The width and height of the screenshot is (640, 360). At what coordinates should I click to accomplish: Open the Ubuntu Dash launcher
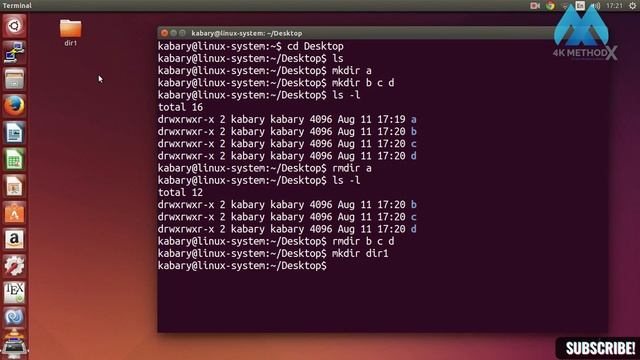(x=14, y=26)
